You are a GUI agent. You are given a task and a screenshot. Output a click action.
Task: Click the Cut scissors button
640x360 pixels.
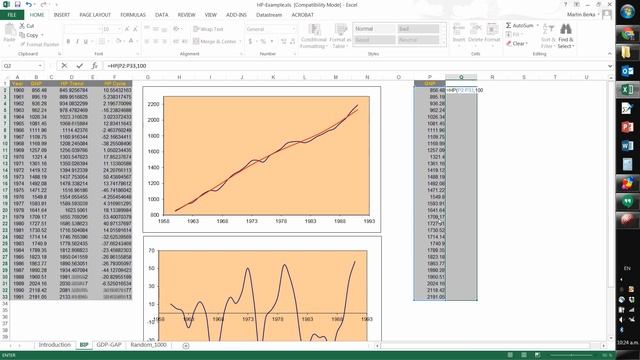(27, 26)
